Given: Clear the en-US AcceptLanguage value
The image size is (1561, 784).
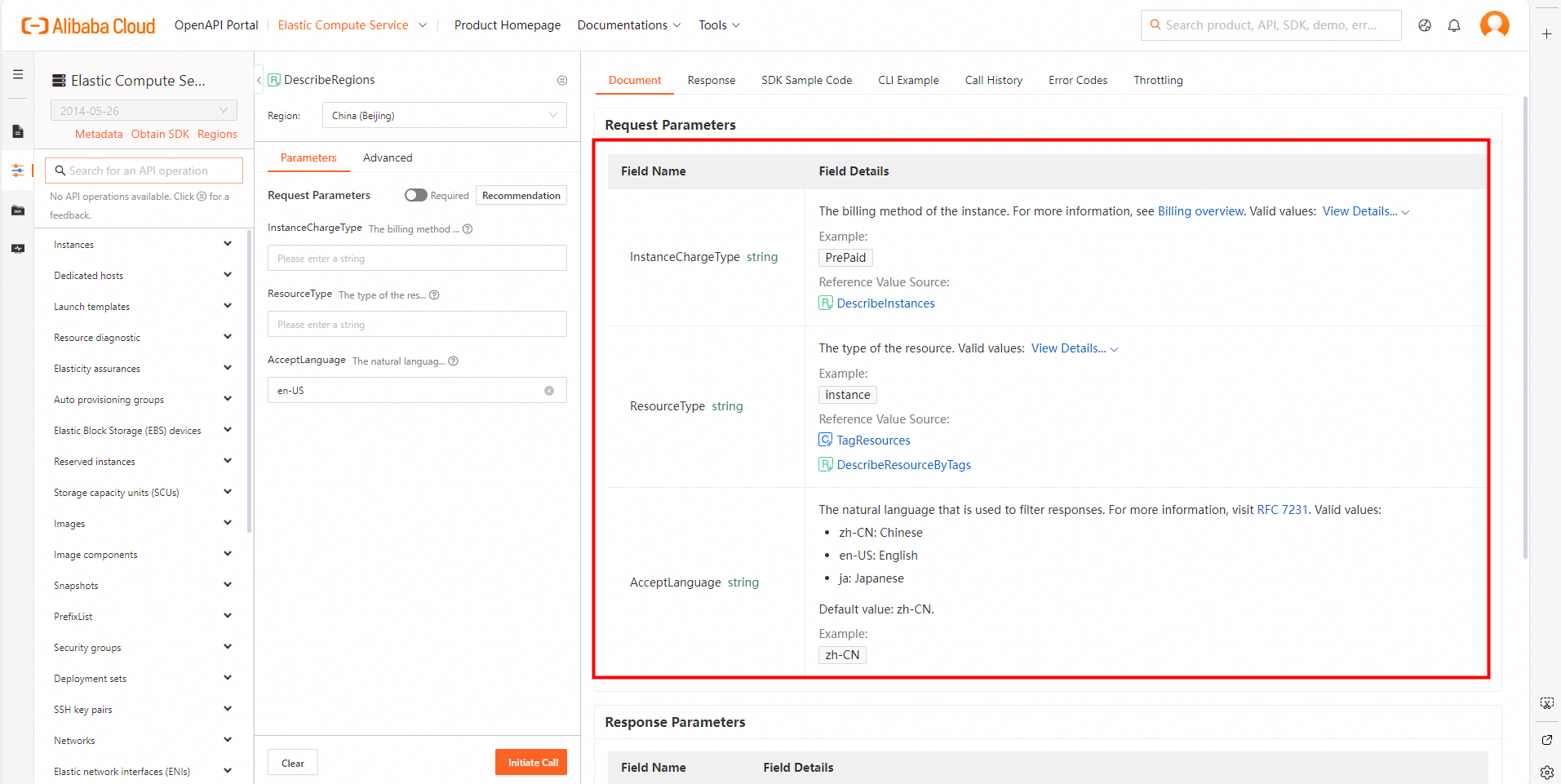Looking at the screenshot, I should 549,391.
